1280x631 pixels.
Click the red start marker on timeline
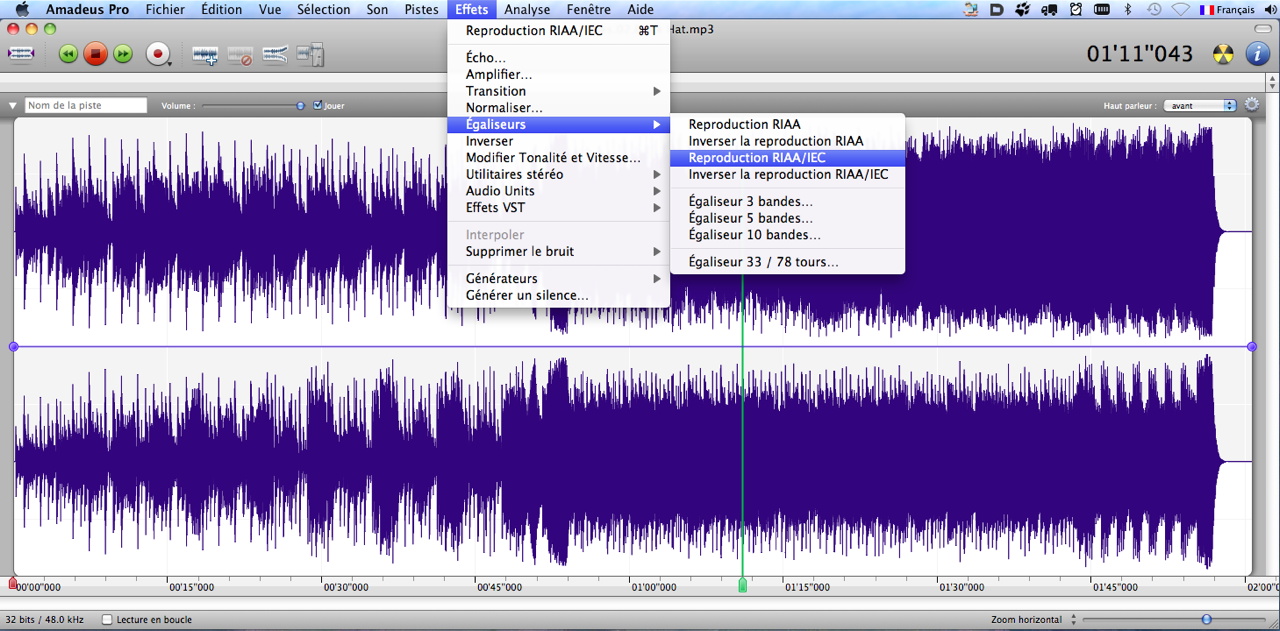click(x=13, y=584)
